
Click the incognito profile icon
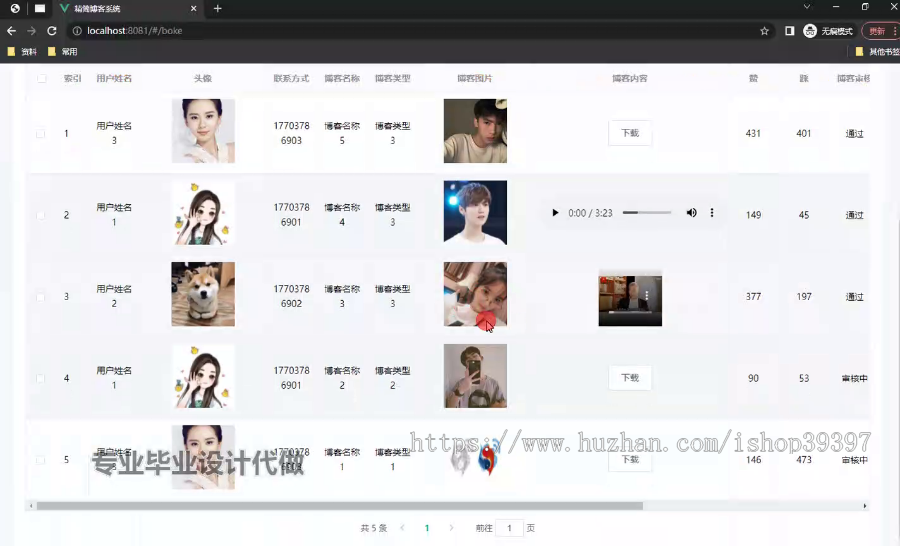coord(810,31)
